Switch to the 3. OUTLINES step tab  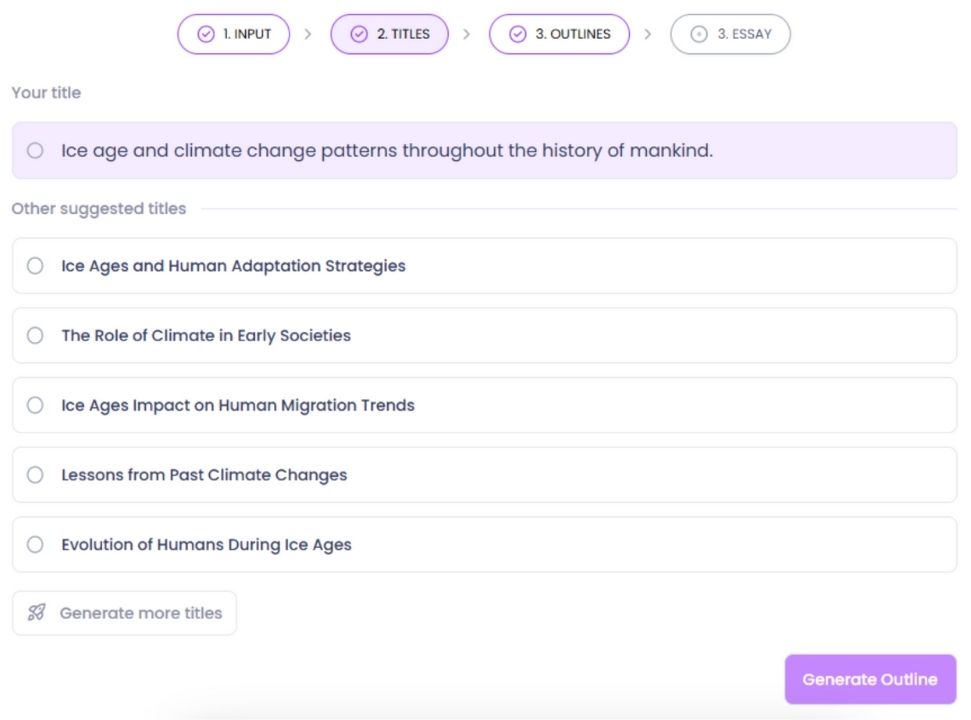click(x=559, y=34)
